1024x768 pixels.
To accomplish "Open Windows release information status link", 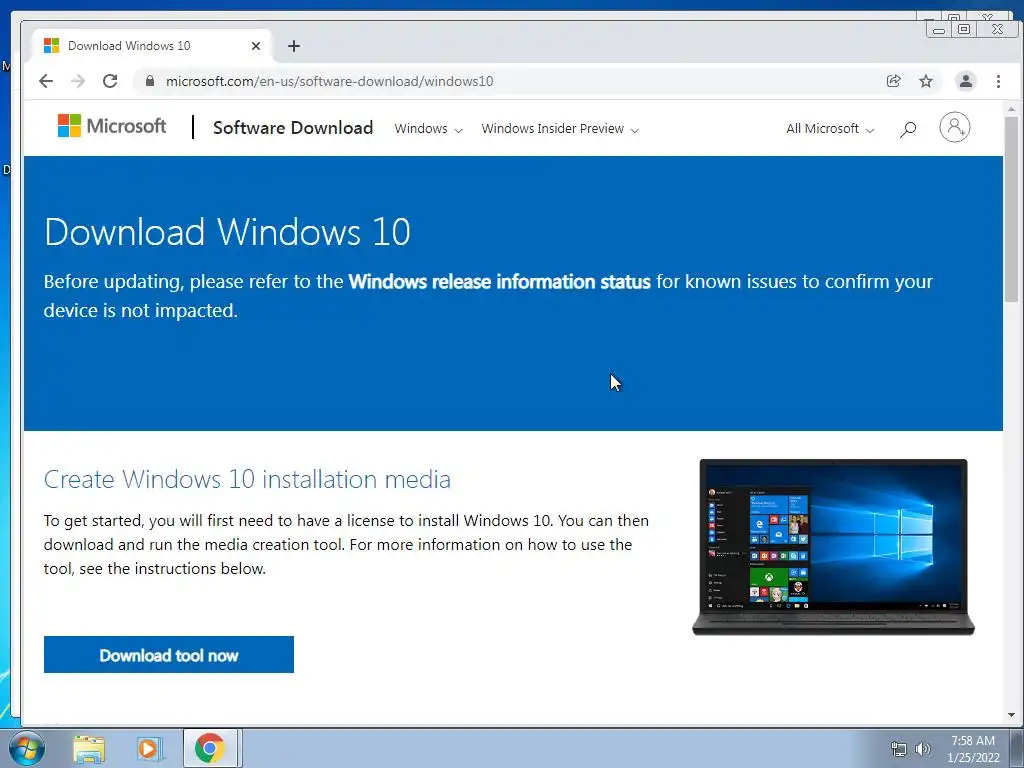I will [x=500, y=281].
